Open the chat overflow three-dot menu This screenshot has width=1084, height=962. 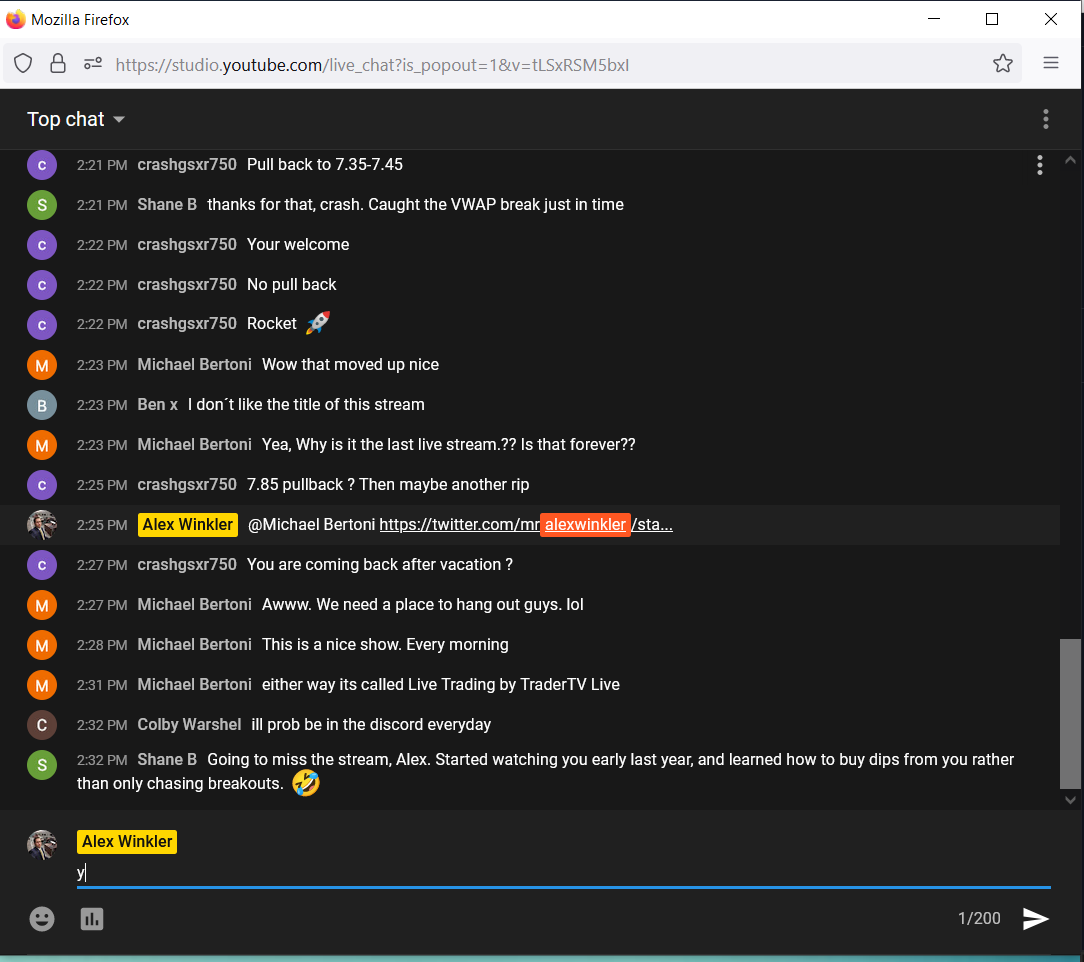click(x=1045, y=119)
